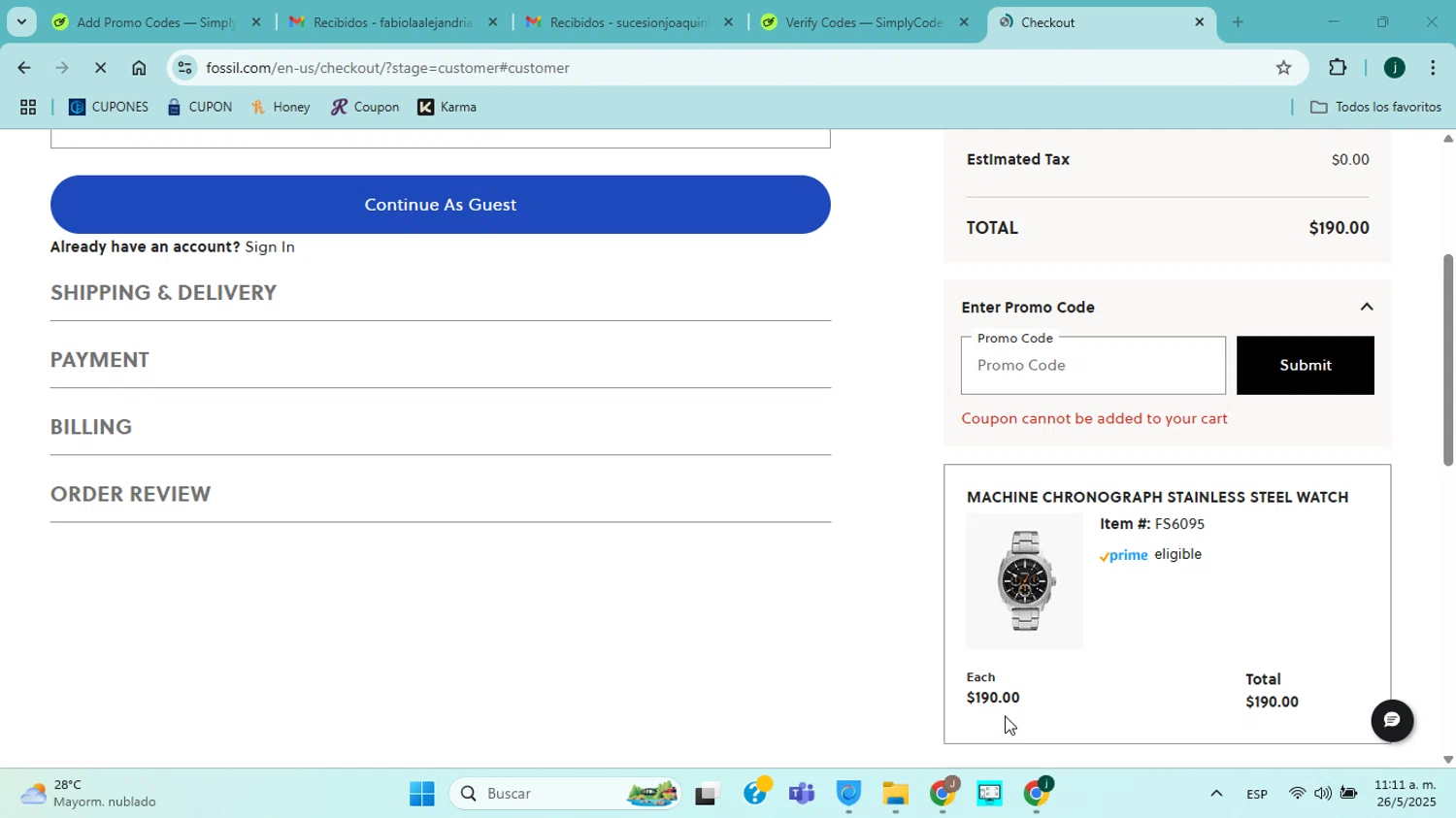Image resolution: width=1456 pixels, height=818 pixels.
Task: Click the page vertical scrollbar
Action: [x=1448, y=359]
